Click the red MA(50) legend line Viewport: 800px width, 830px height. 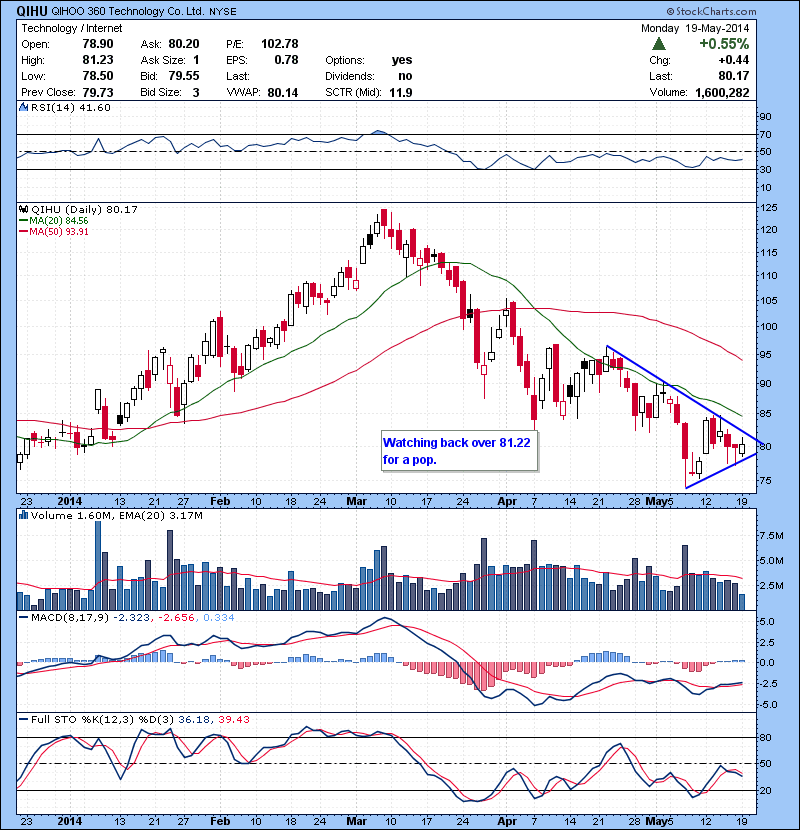pos(23,232)
